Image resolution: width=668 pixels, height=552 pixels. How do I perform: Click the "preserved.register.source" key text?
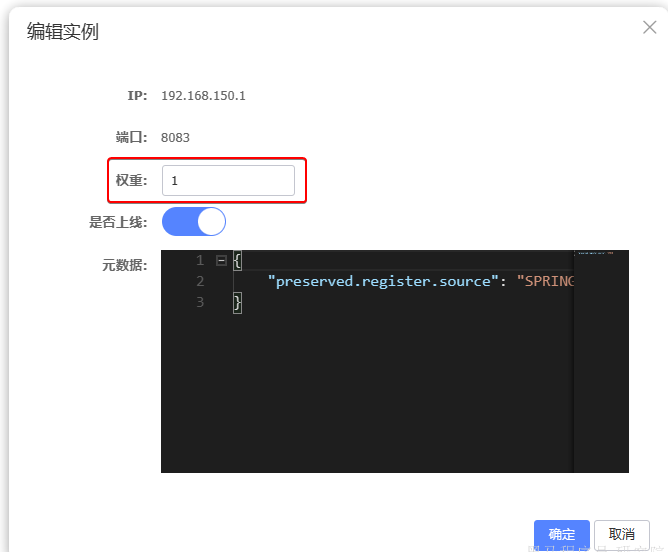(x=383, y=281)
